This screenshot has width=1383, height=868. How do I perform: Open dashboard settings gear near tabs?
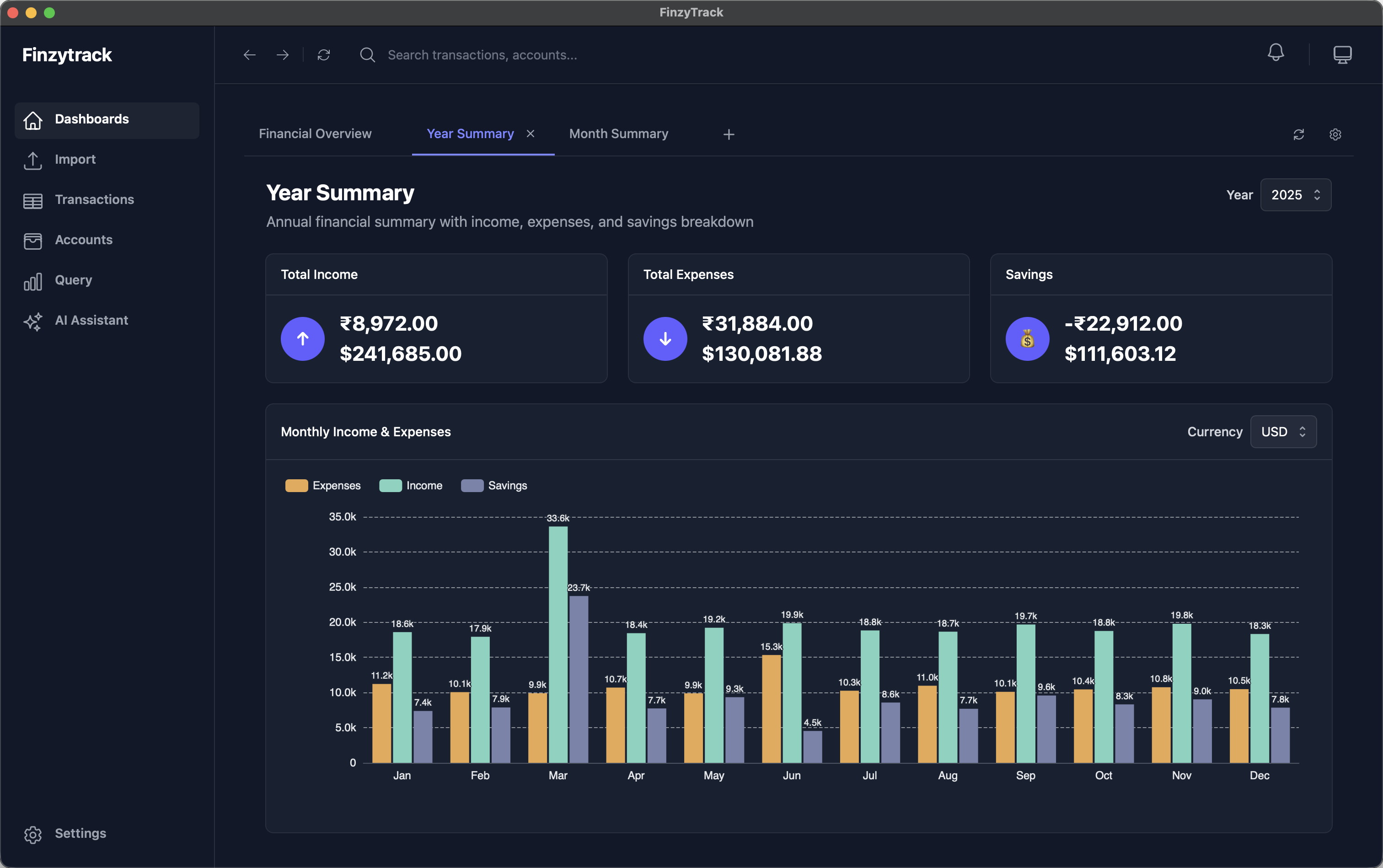click(x=1335, y=134)
